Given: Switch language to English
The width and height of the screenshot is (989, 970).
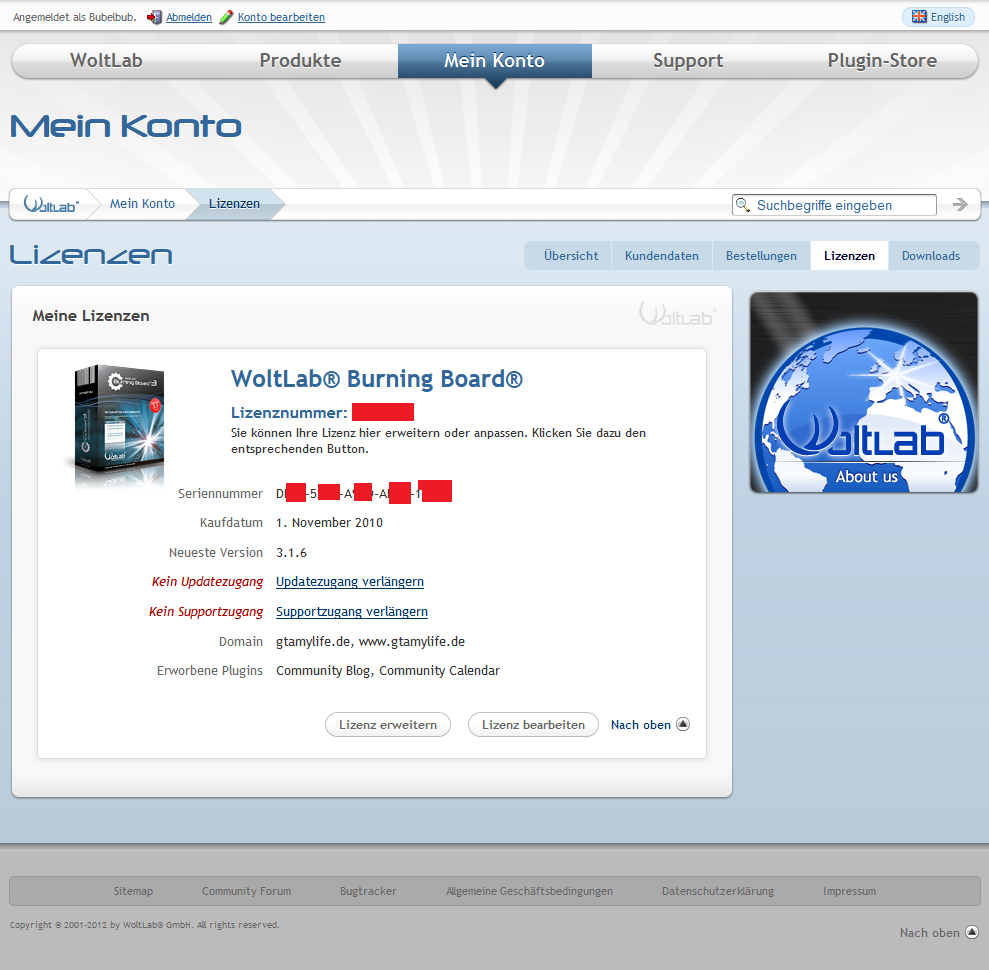Looking at the screenshot, I should (939, 17).
